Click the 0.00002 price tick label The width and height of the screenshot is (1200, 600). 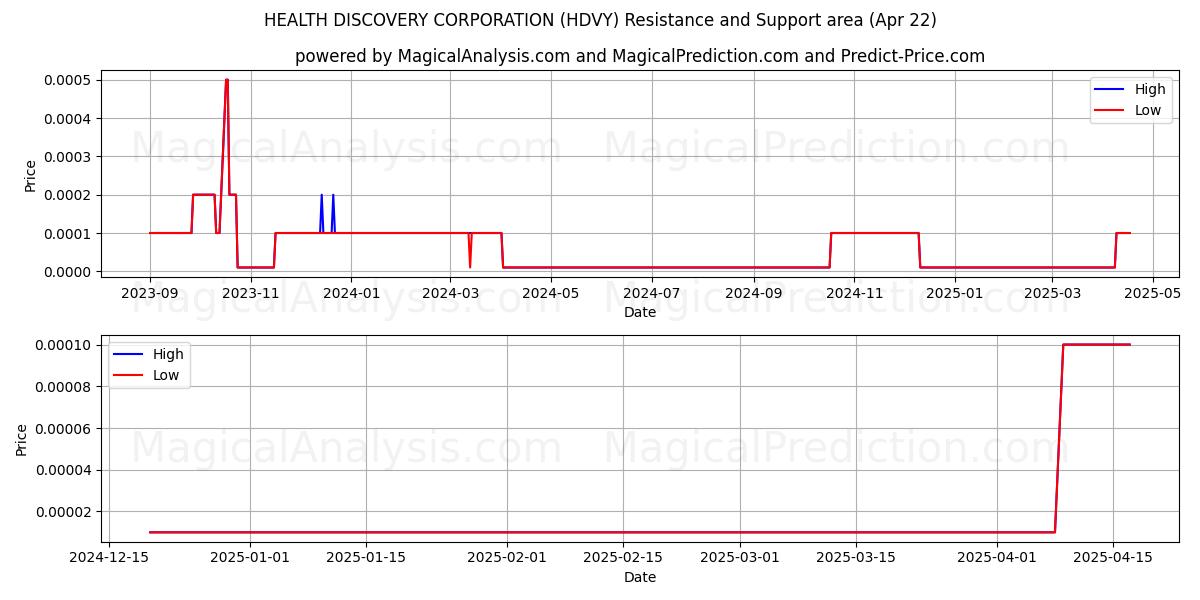click(64, 512)
